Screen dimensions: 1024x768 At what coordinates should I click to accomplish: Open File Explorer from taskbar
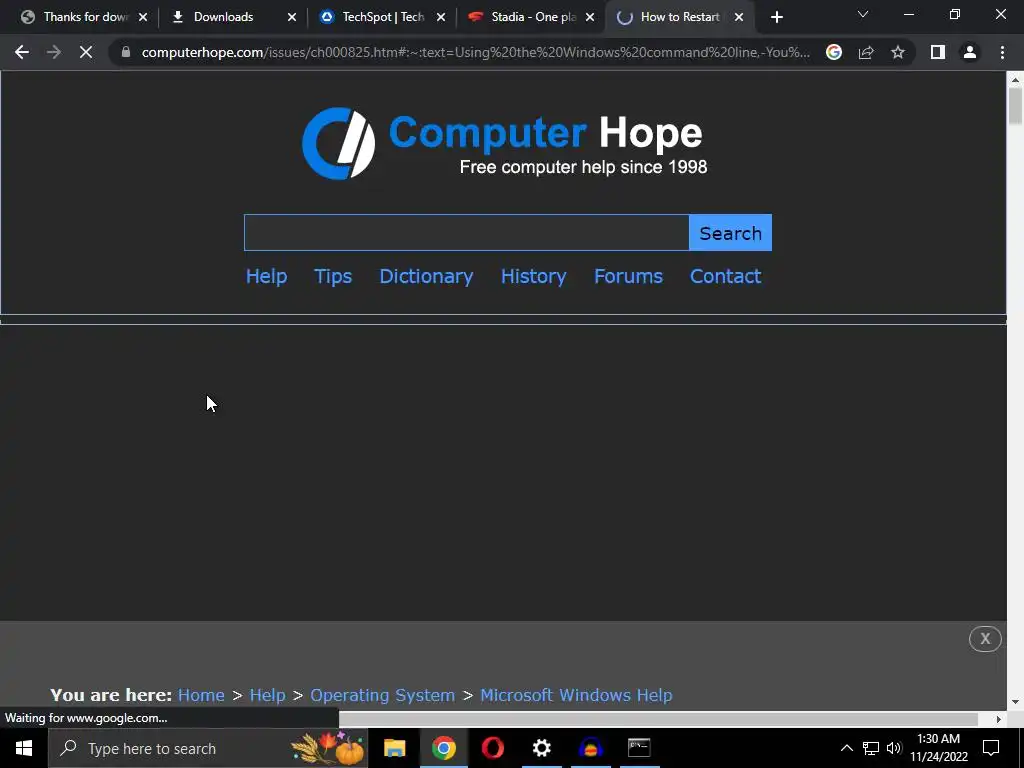click(x=394, y=748)
